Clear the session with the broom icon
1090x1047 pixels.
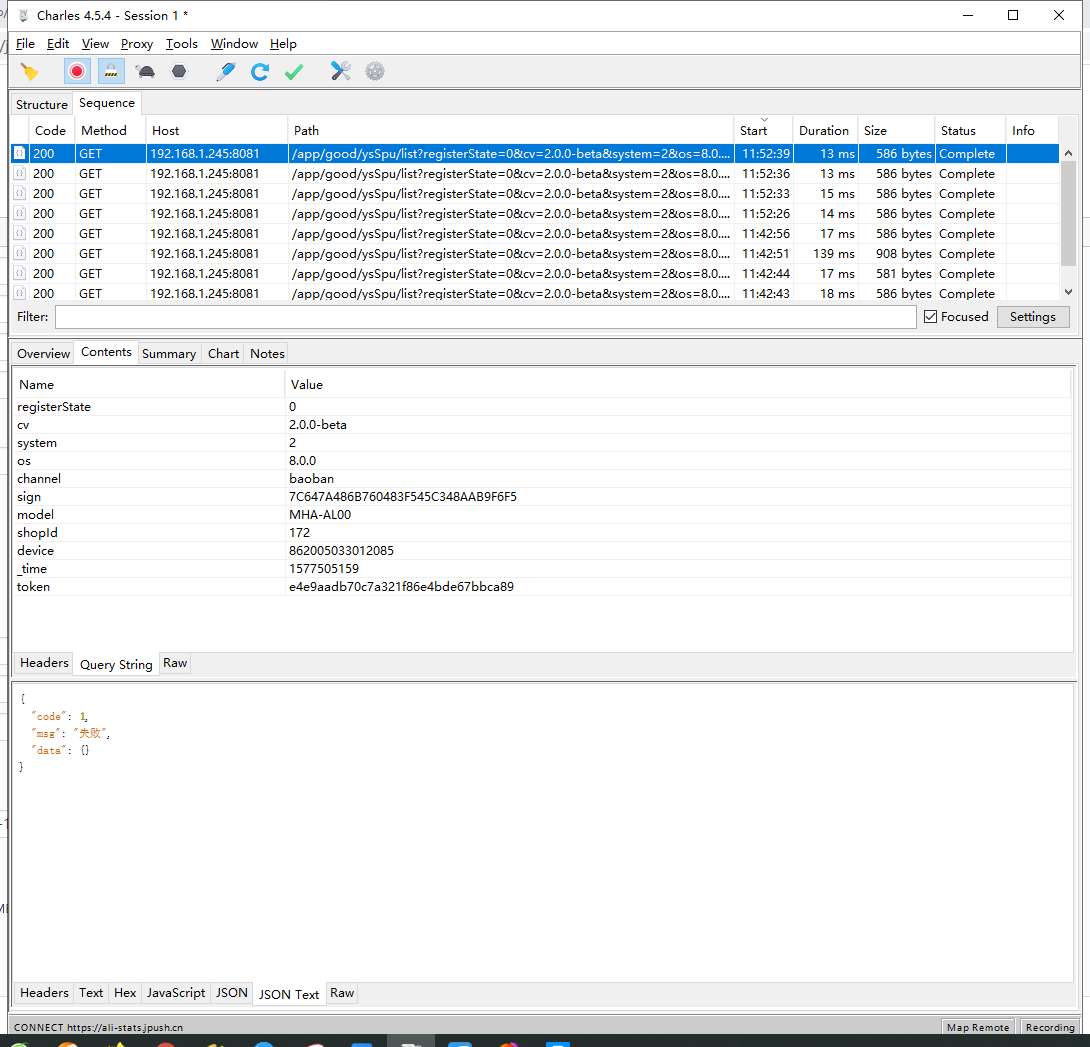[x=30, y=72]
